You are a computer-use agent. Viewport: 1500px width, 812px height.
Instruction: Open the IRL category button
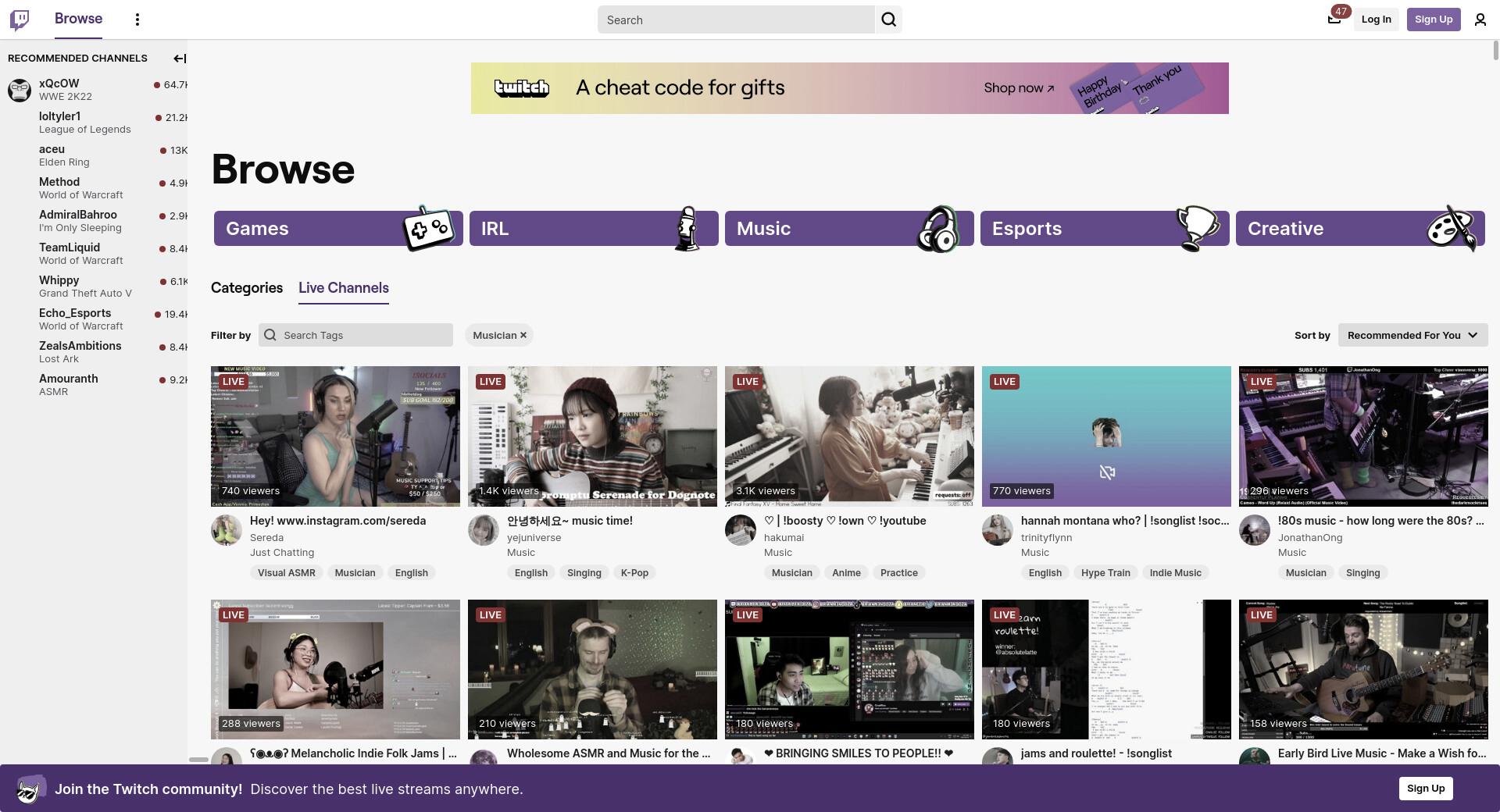(594, 228)
